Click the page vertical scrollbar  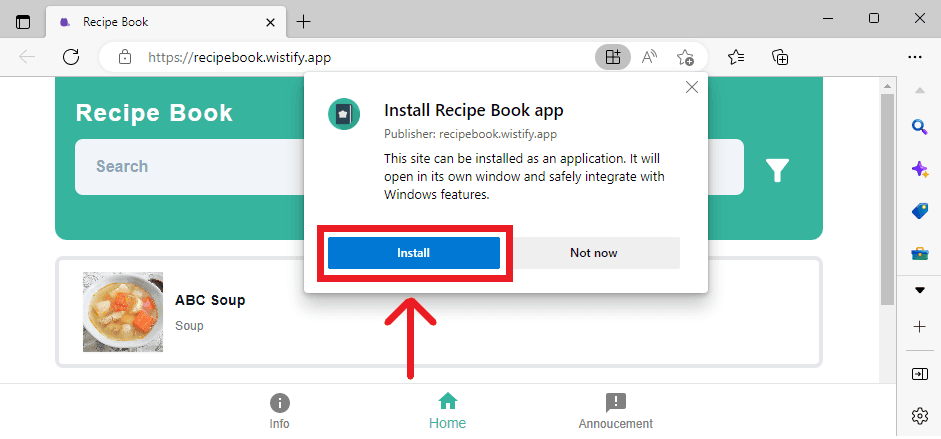pyautogui.click(x=887, y=200)
